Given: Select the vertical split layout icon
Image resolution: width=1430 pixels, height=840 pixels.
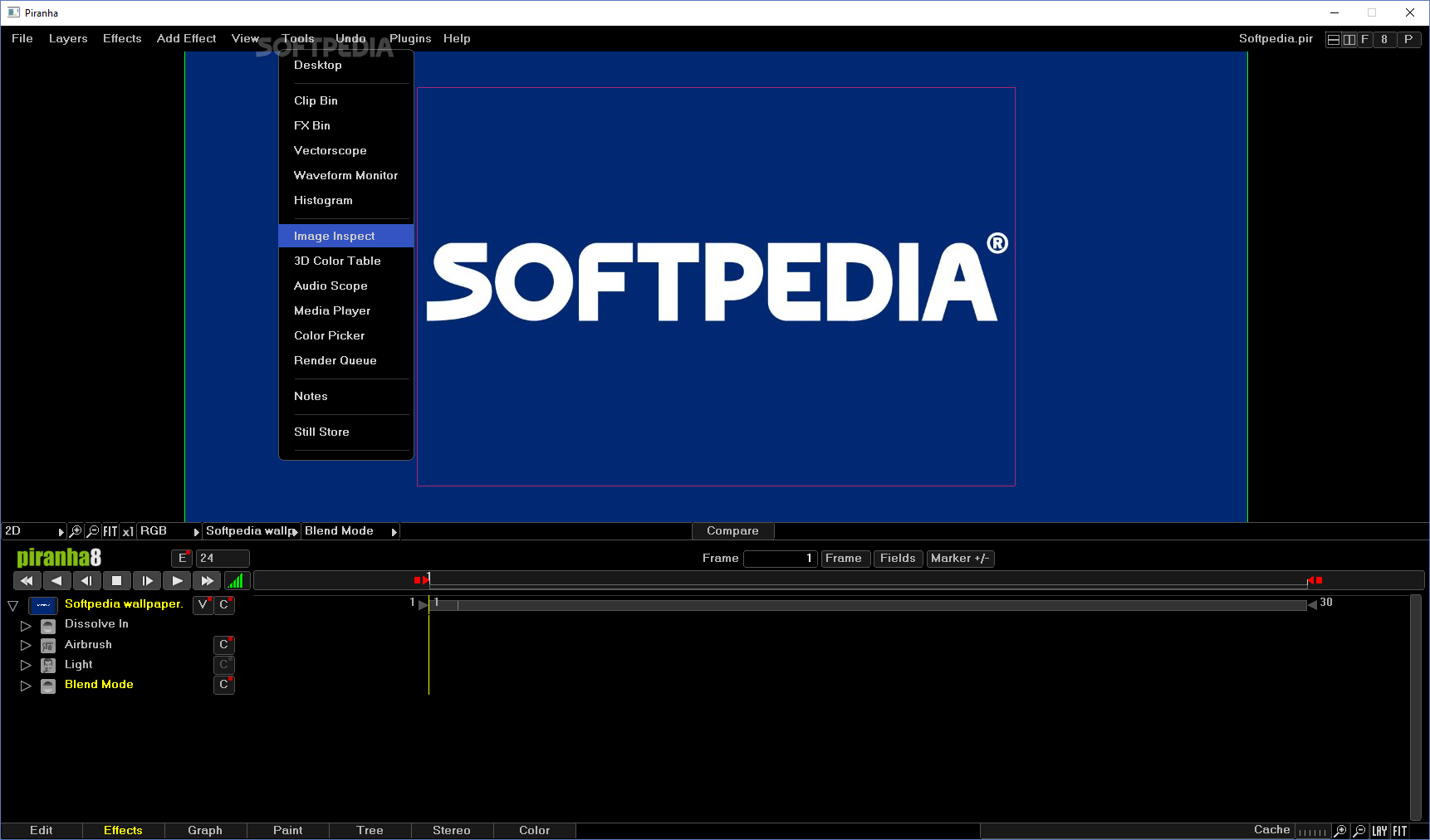Looking at the screenshot, I should point(1349,39).
